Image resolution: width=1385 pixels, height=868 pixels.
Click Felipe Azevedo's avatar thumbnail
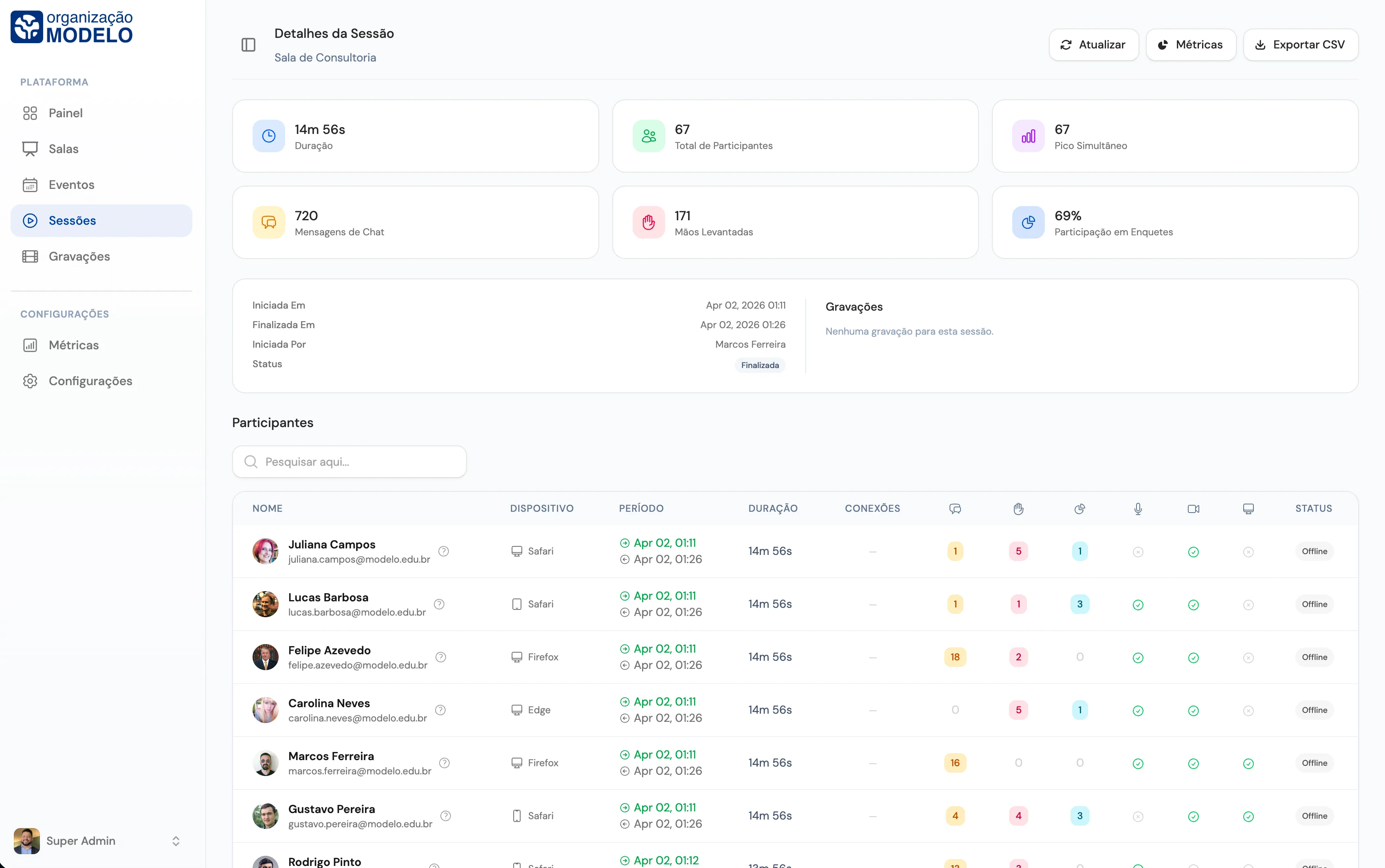265,657
